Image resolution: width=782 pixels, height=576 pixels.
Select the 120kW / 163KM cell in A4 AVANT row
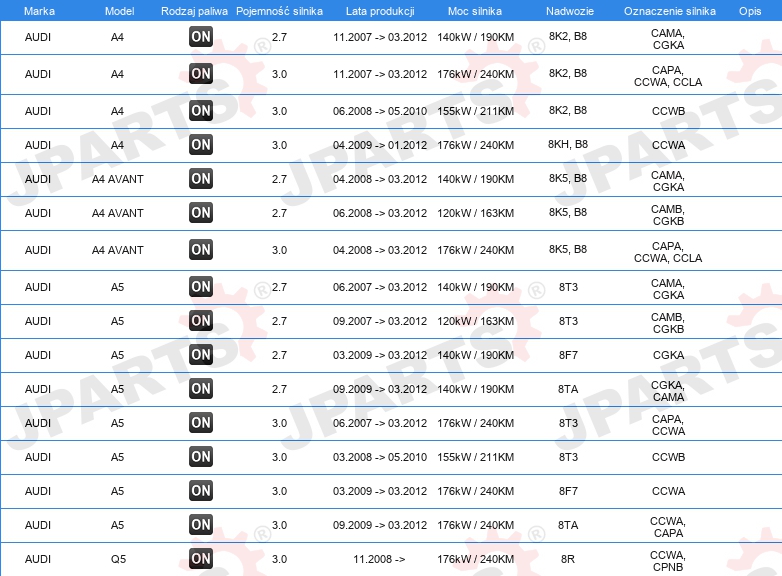pyautogui.click(x=475, y=213)
